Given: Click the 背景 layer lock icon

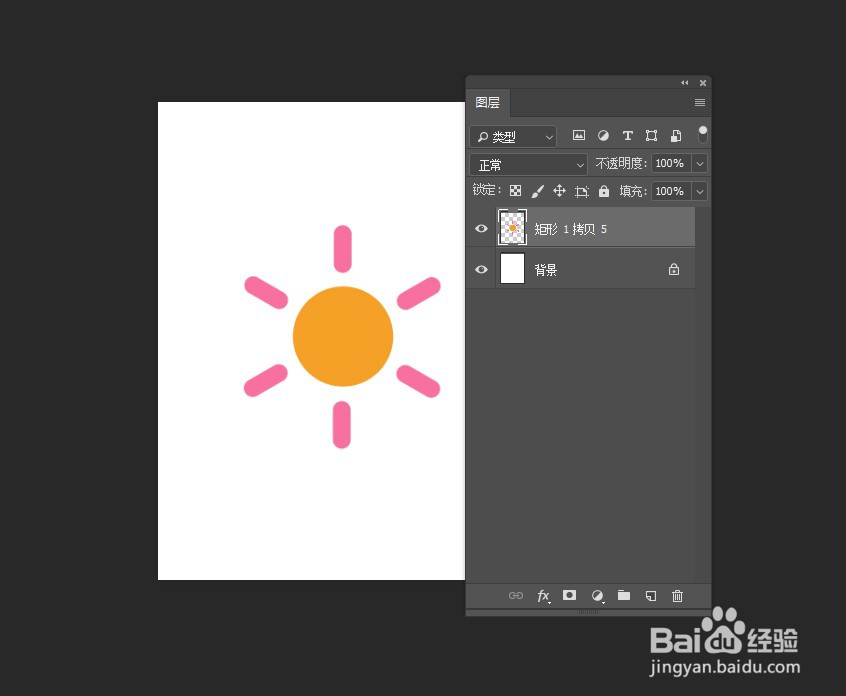Looking at the screenshot, I should (674, 269).
